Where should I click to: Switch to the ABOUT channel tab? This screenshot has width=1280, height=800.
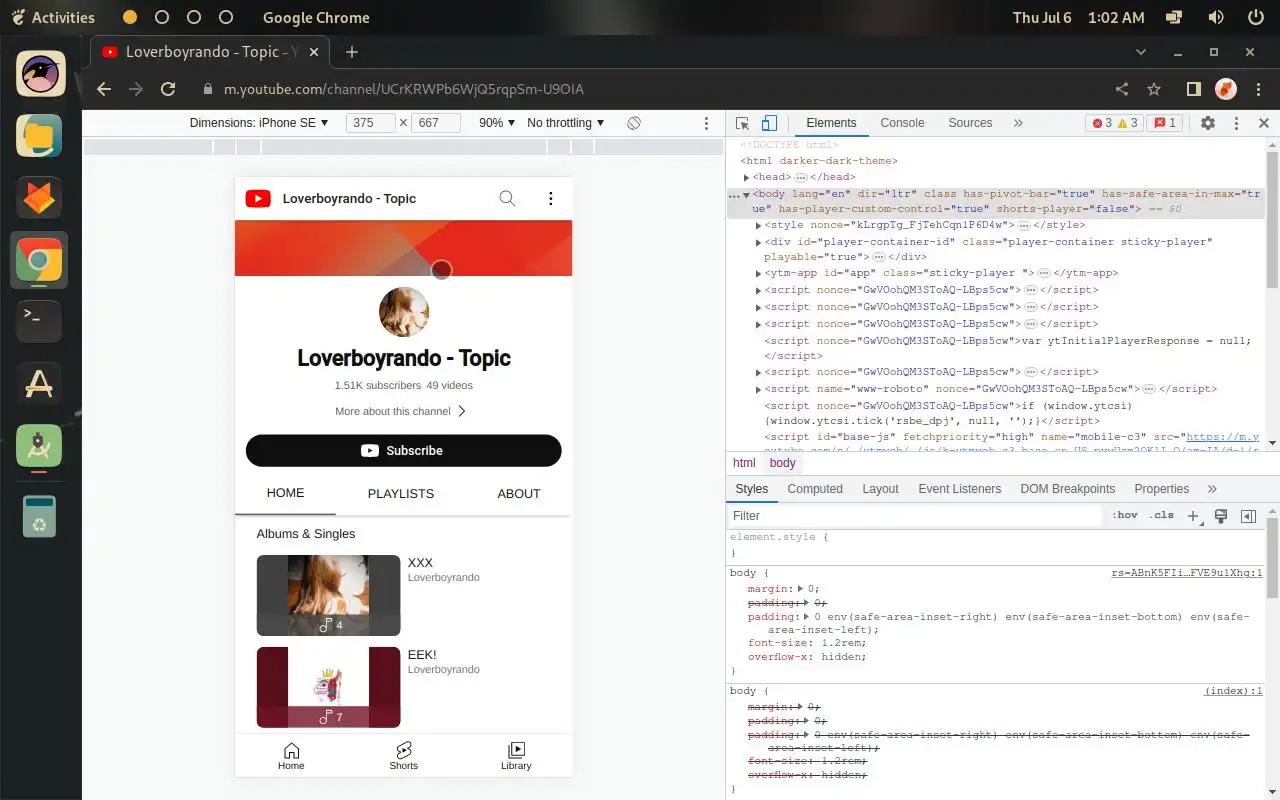519,494
